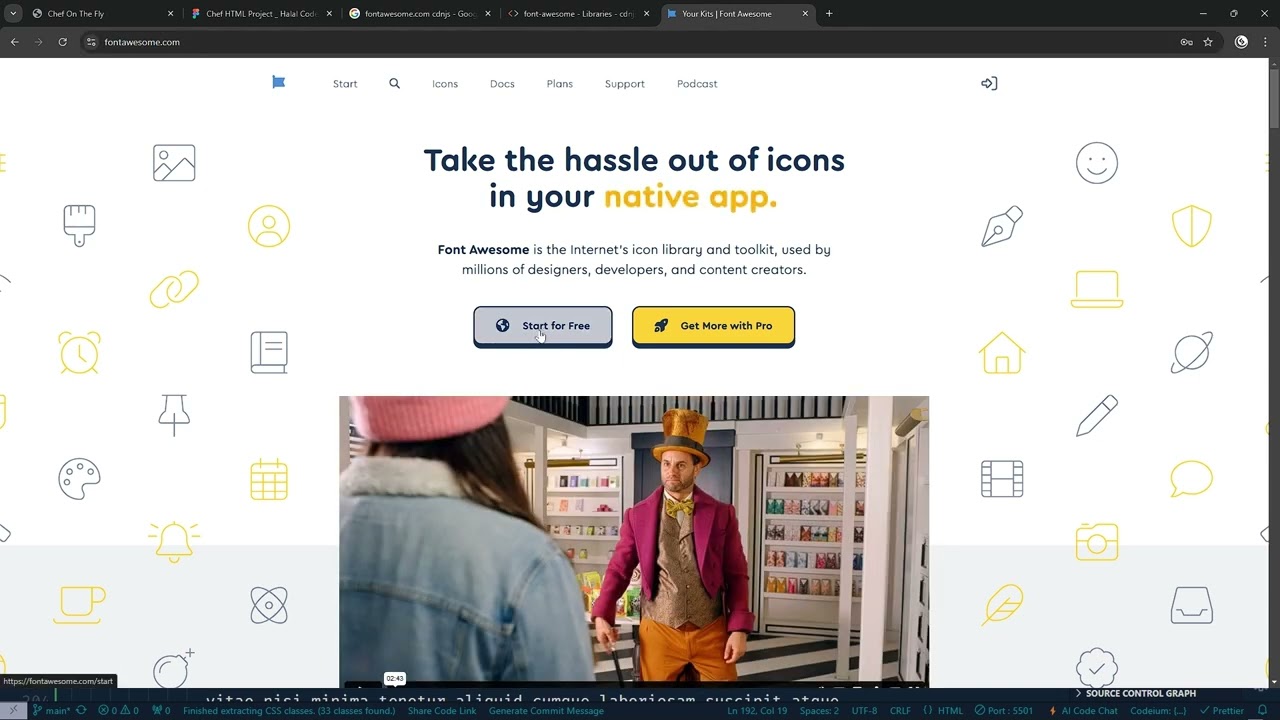Open the search magnifier in the site navigation
1280x720 pixels.
[394, 84]
